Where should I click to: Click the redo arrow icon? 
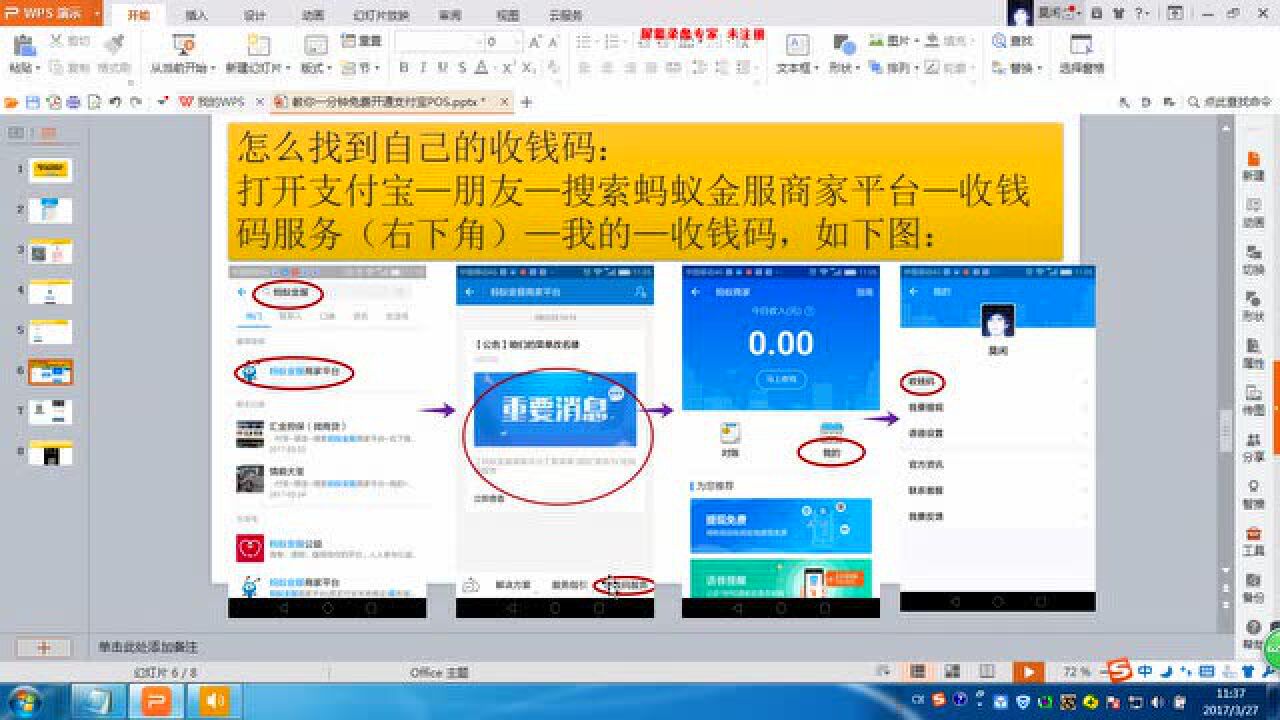point(135,102)
